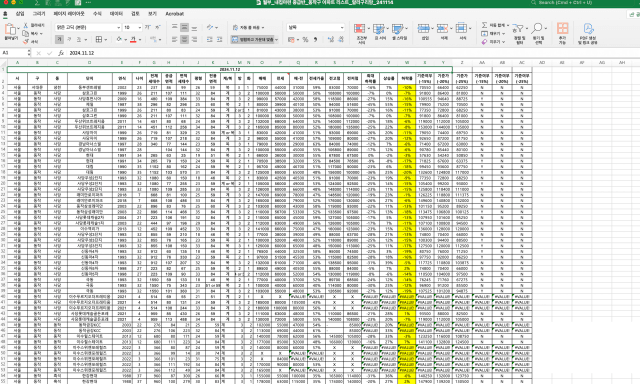Click the Borders grid icon

tap(98, 40)
